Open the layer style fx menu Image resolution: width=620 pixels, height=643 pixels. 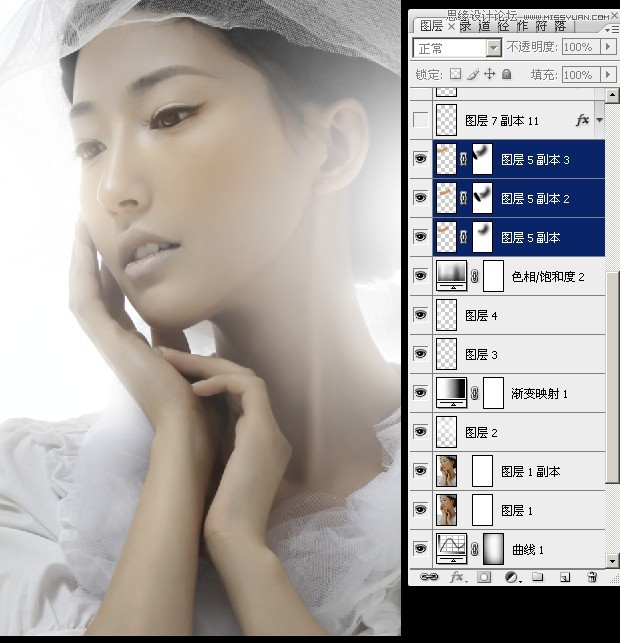[x=457, y=577]
